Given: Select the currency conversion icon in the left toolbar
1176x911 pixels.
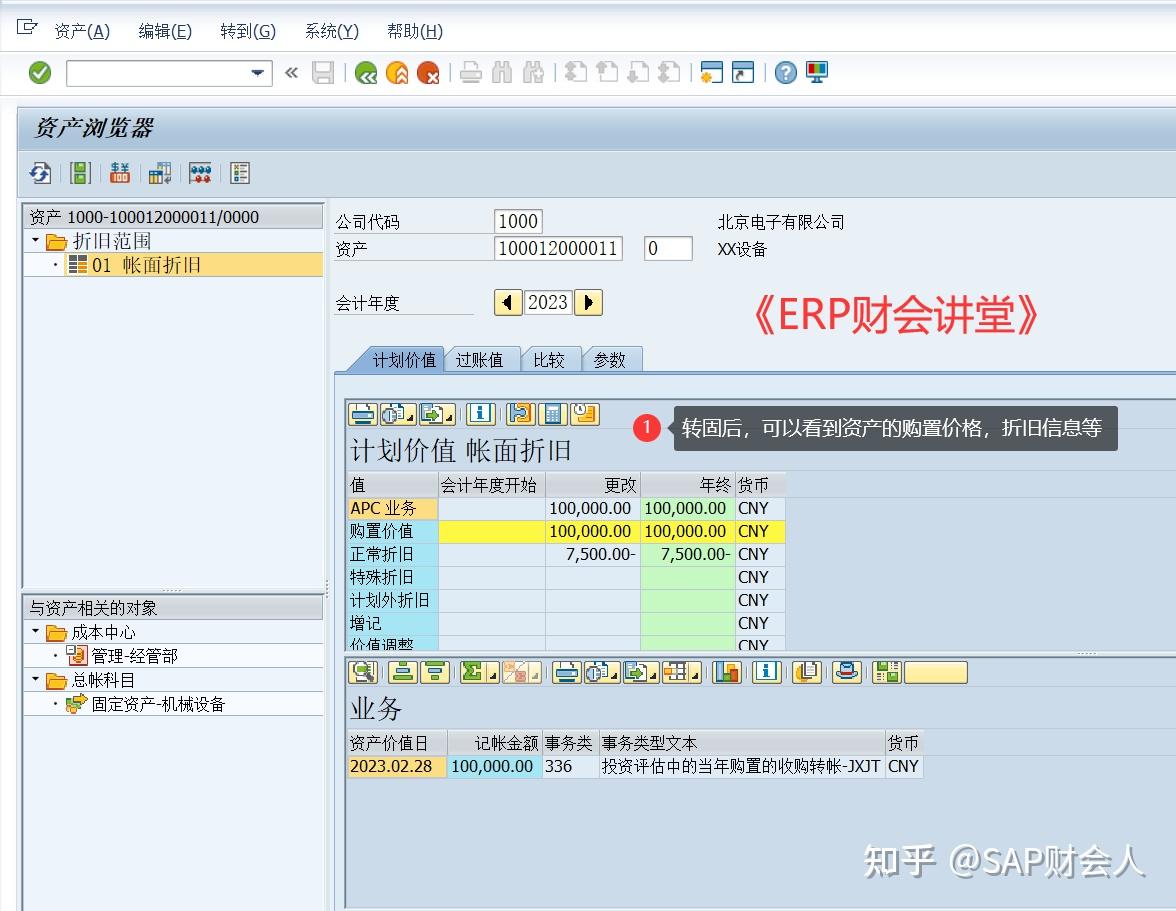Looking at the screenshot, I should tap(119, 172).
